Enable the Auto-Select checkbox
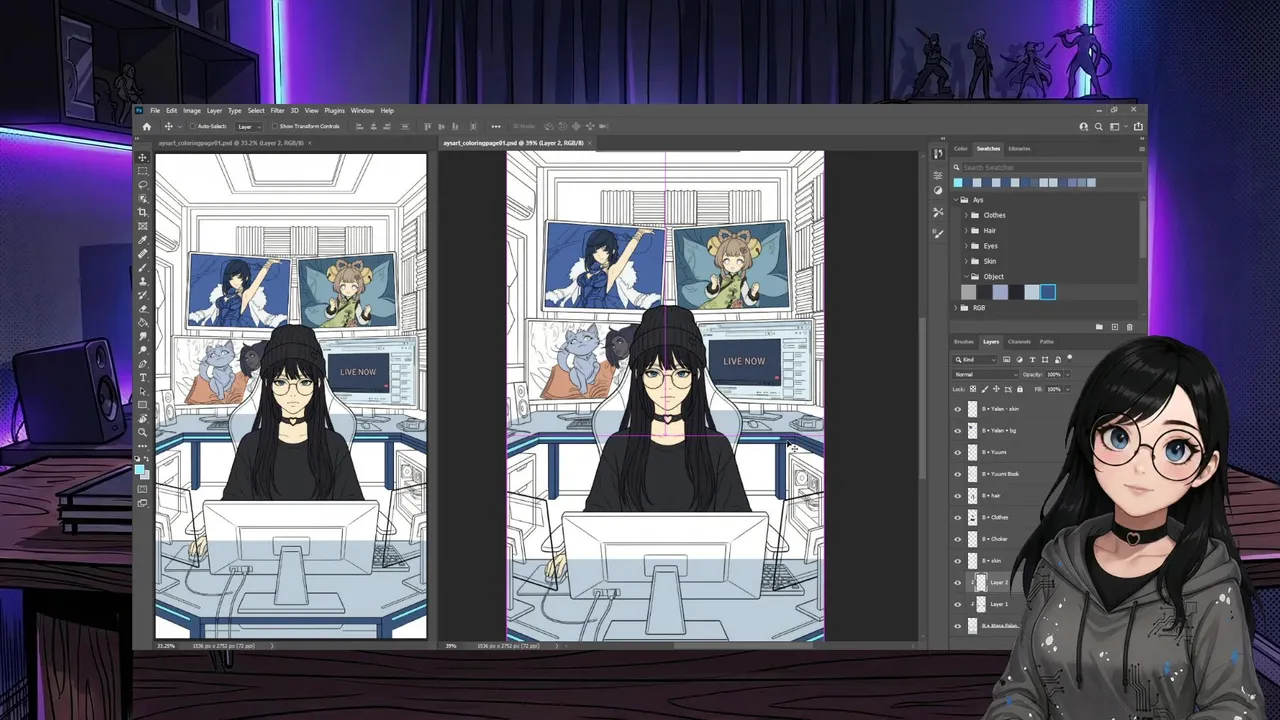The image size is (1280, 720). coord(193,126)
